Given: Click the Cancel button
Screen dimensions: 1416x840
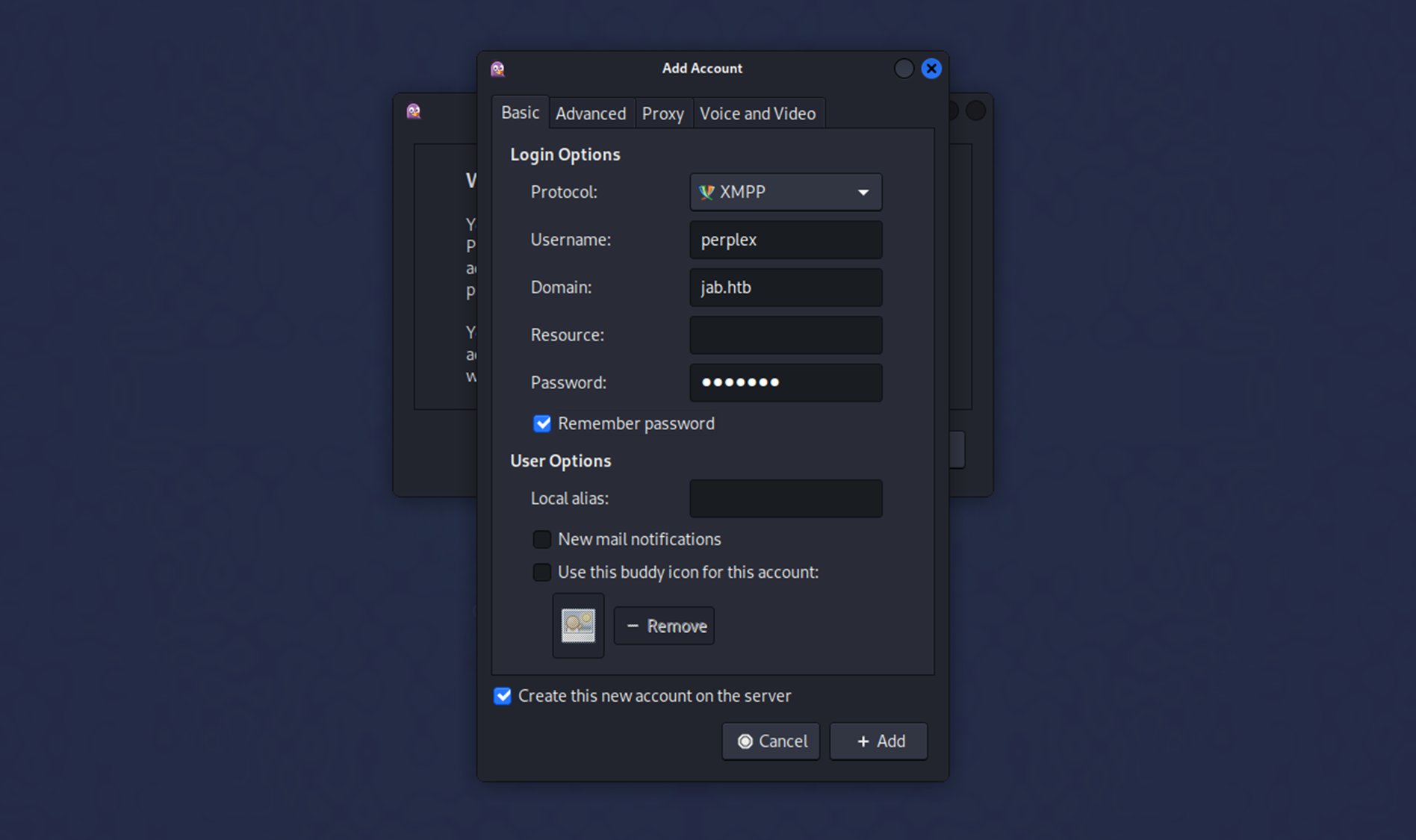Looking at the screenshot, I should (x=771, y=741).
